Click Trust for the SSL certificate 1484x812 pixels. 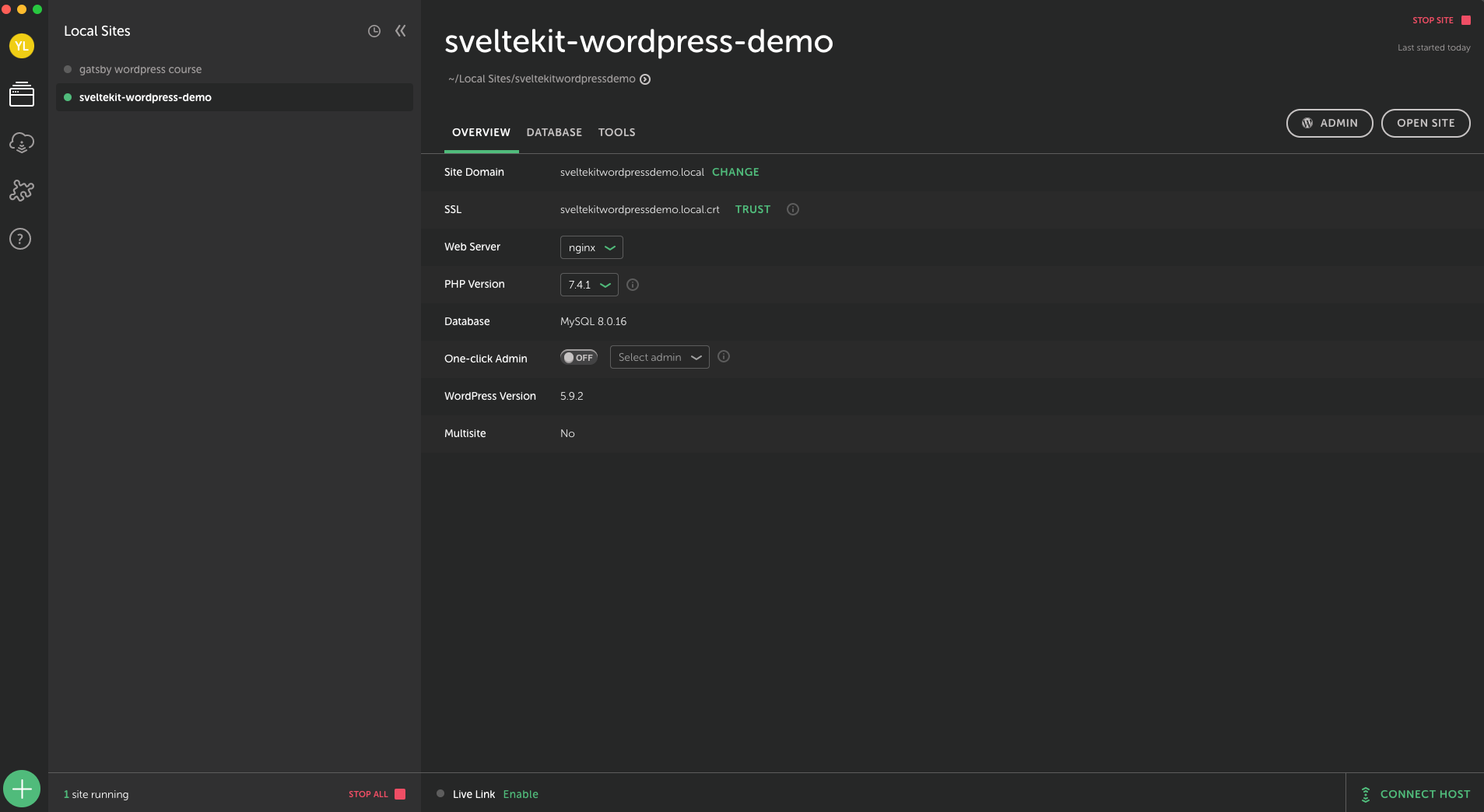[x=753, y=209]
